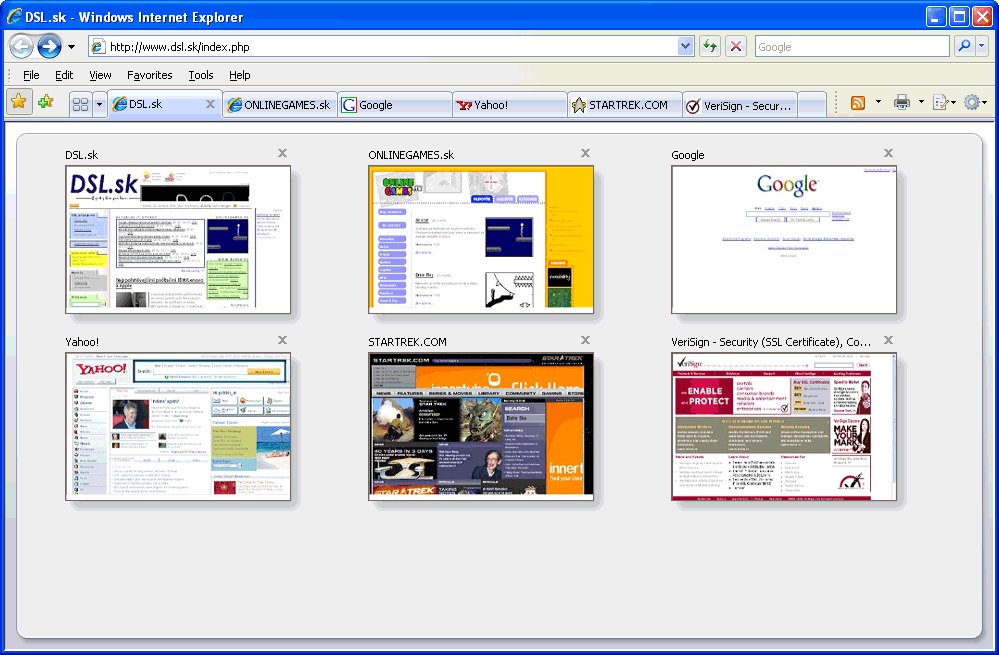The width and height of the screenshot is (999, 655).
Task: Close Yahoo! thumbnail with its X
Action: [282, 340]
